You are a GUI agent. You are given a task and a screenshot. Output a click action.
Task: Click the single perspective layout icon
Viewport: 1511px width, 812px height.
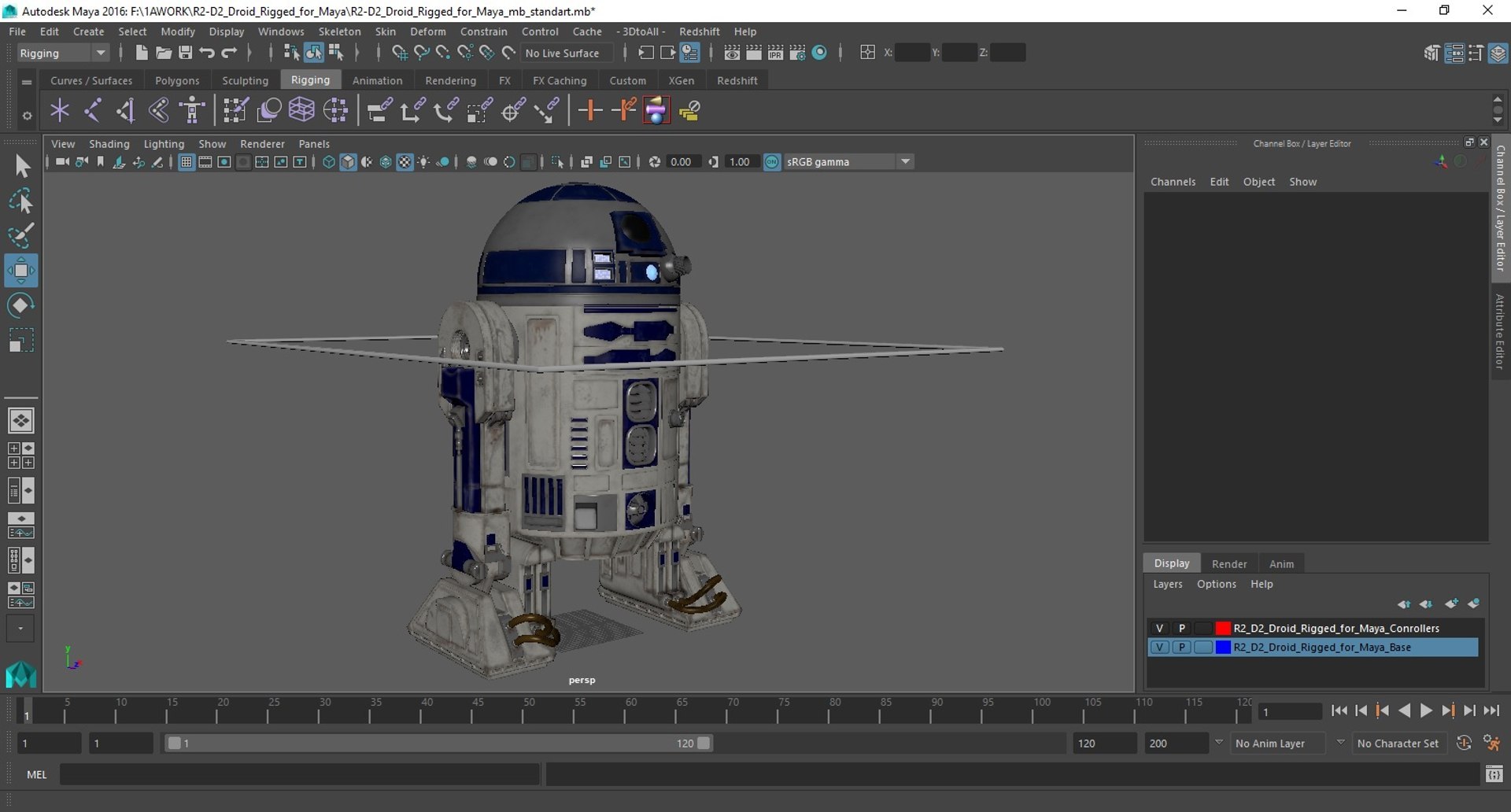tap(21, 420)
